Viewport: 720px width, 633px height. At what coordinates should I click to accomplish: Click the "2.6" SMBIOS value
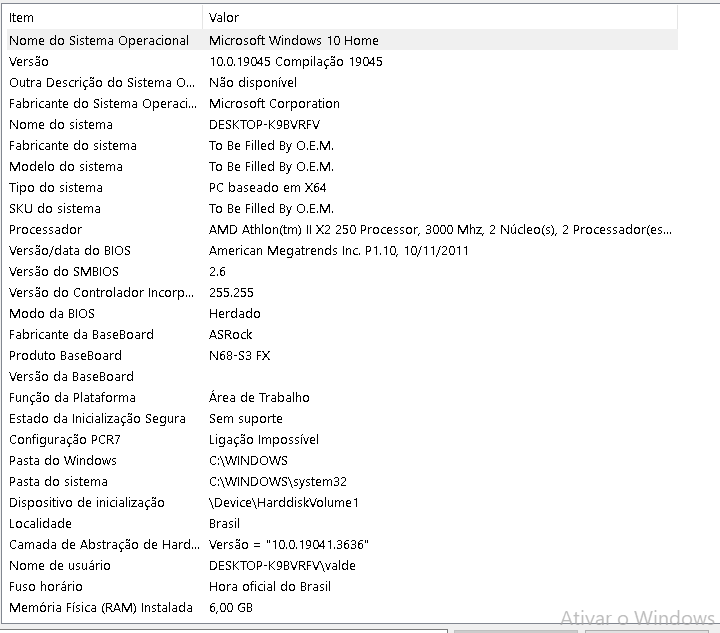(217, 272)
